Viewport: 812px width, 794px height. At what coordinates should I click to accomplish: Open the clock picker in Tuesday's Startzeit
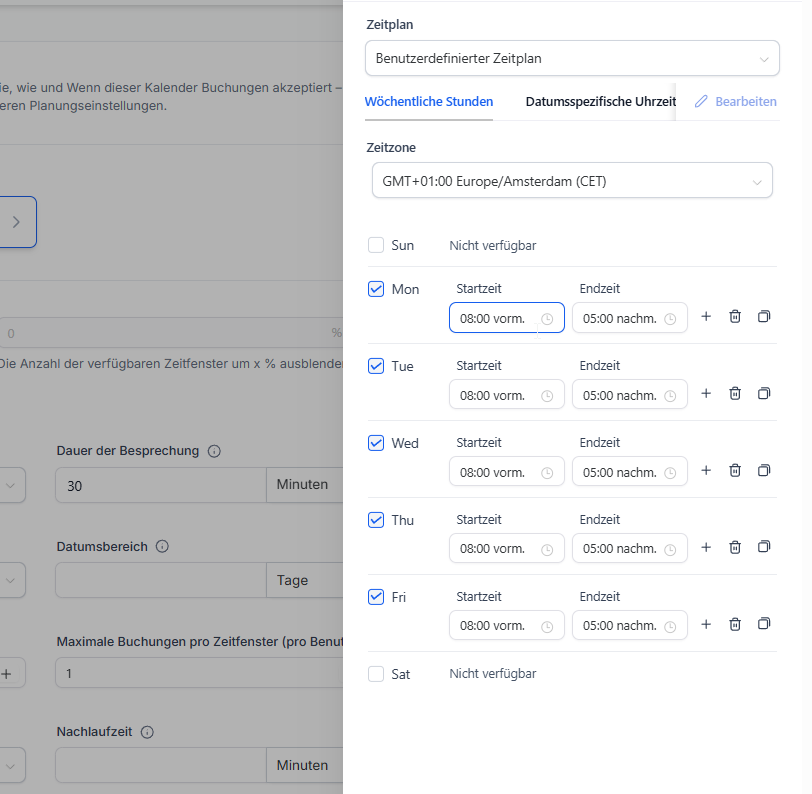point(547,395)
